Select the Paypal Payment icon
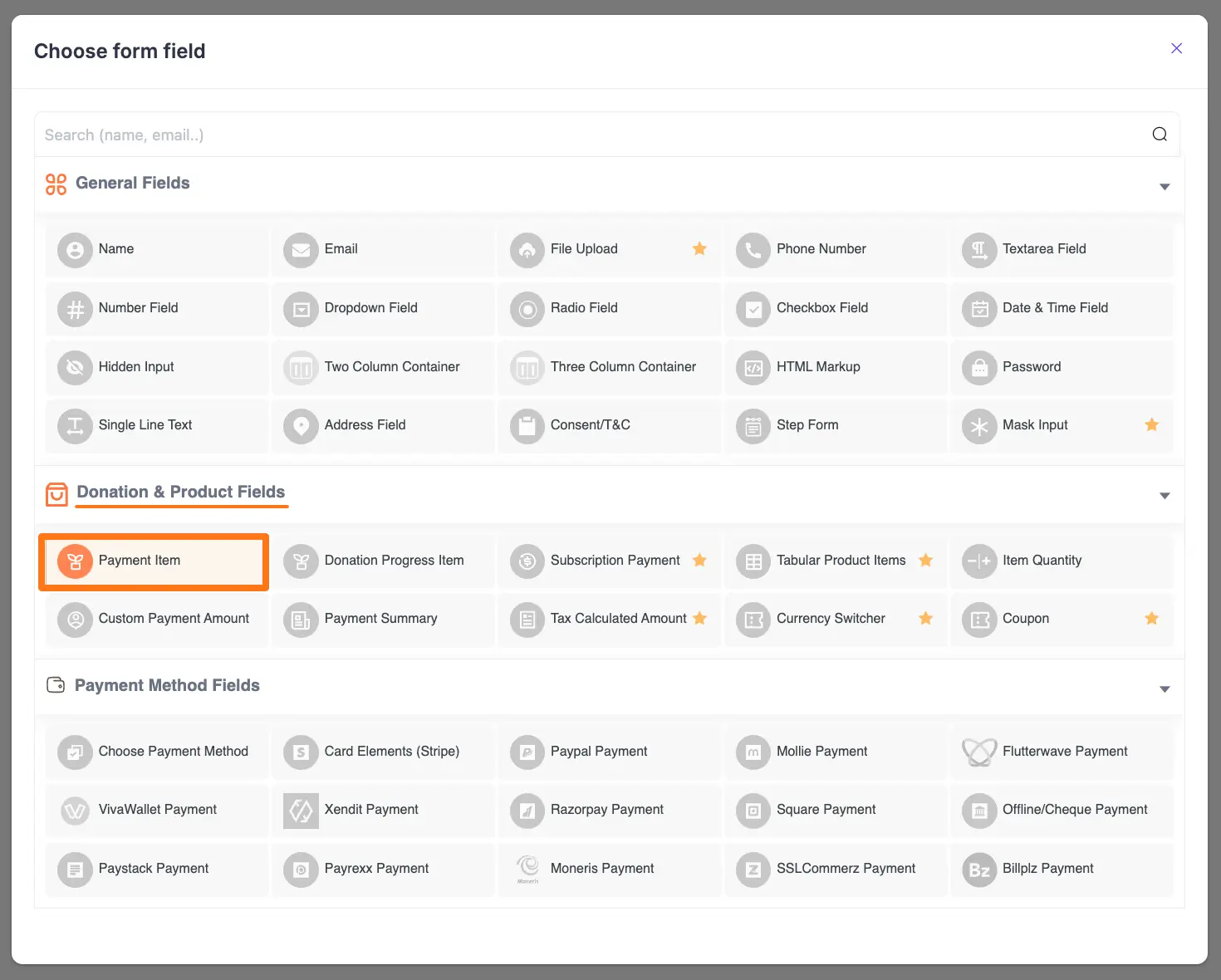This screenshot has width=1221, height=980. 527,752
